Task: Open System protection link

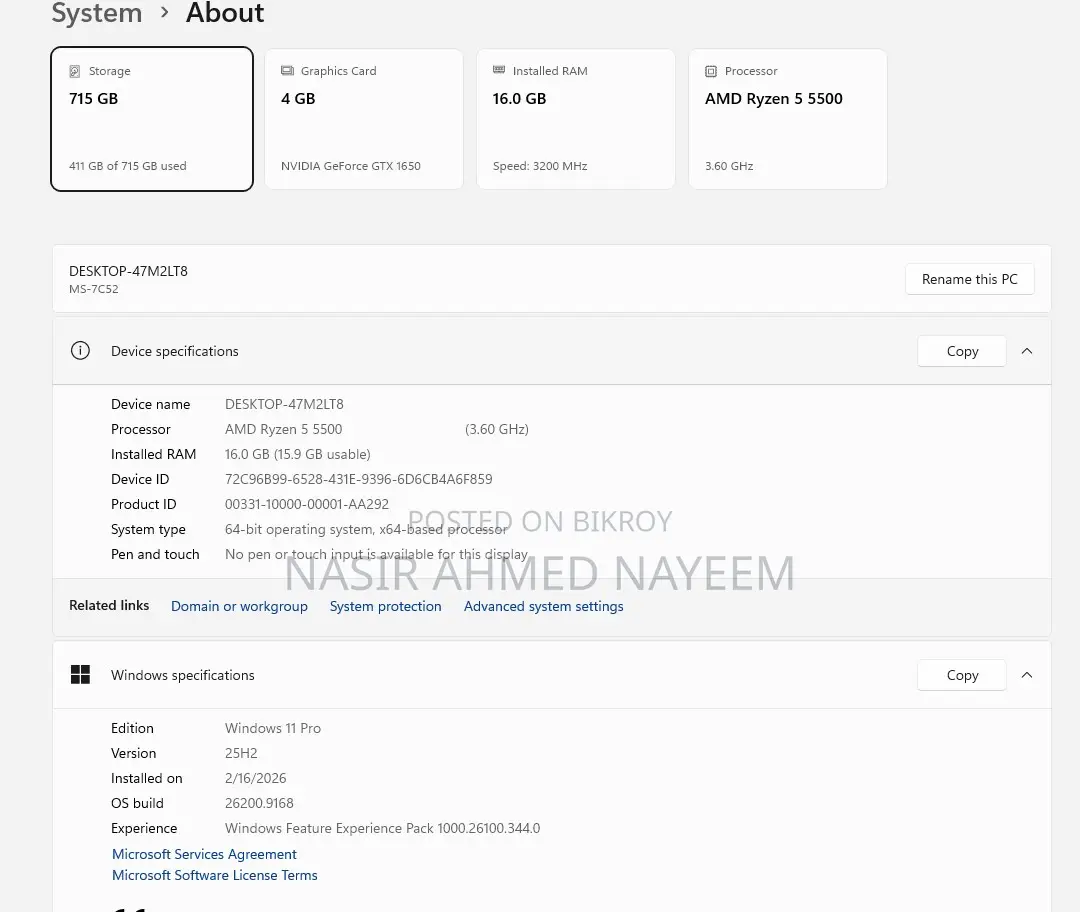Action: [386, 606]
